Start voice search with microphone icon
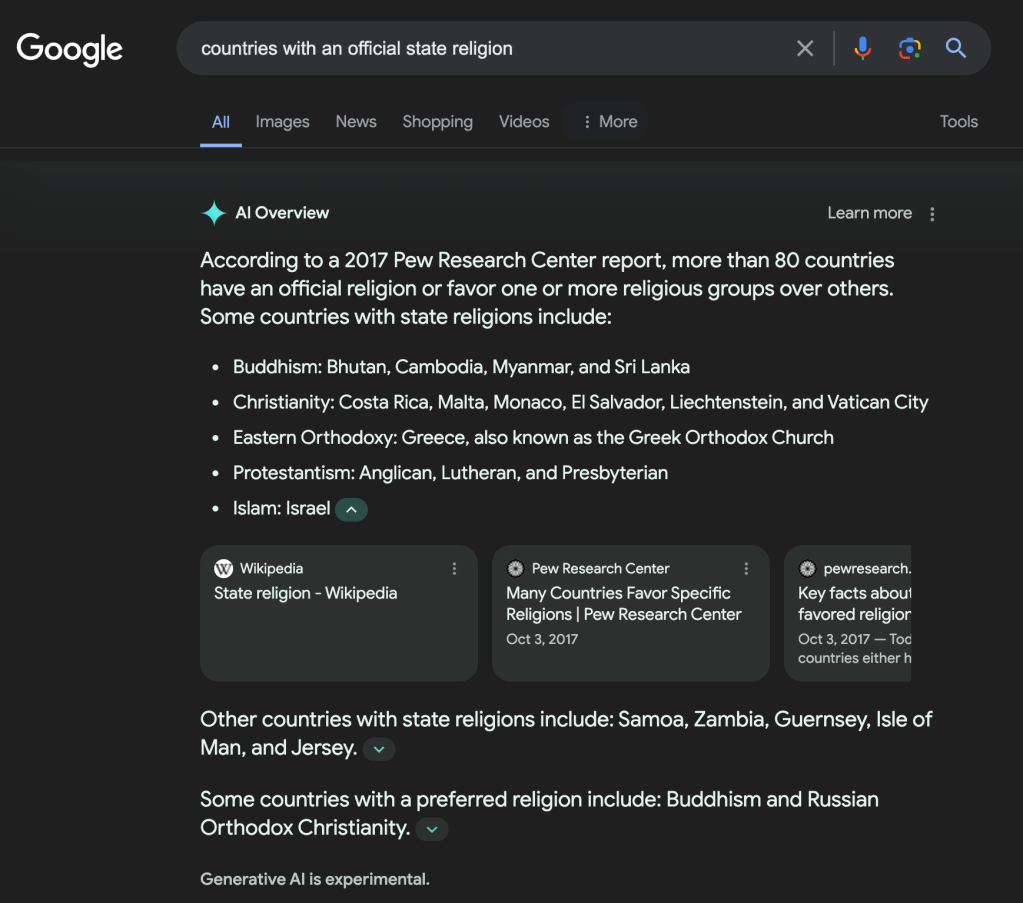1023x903 pixels. click(862, 48)
